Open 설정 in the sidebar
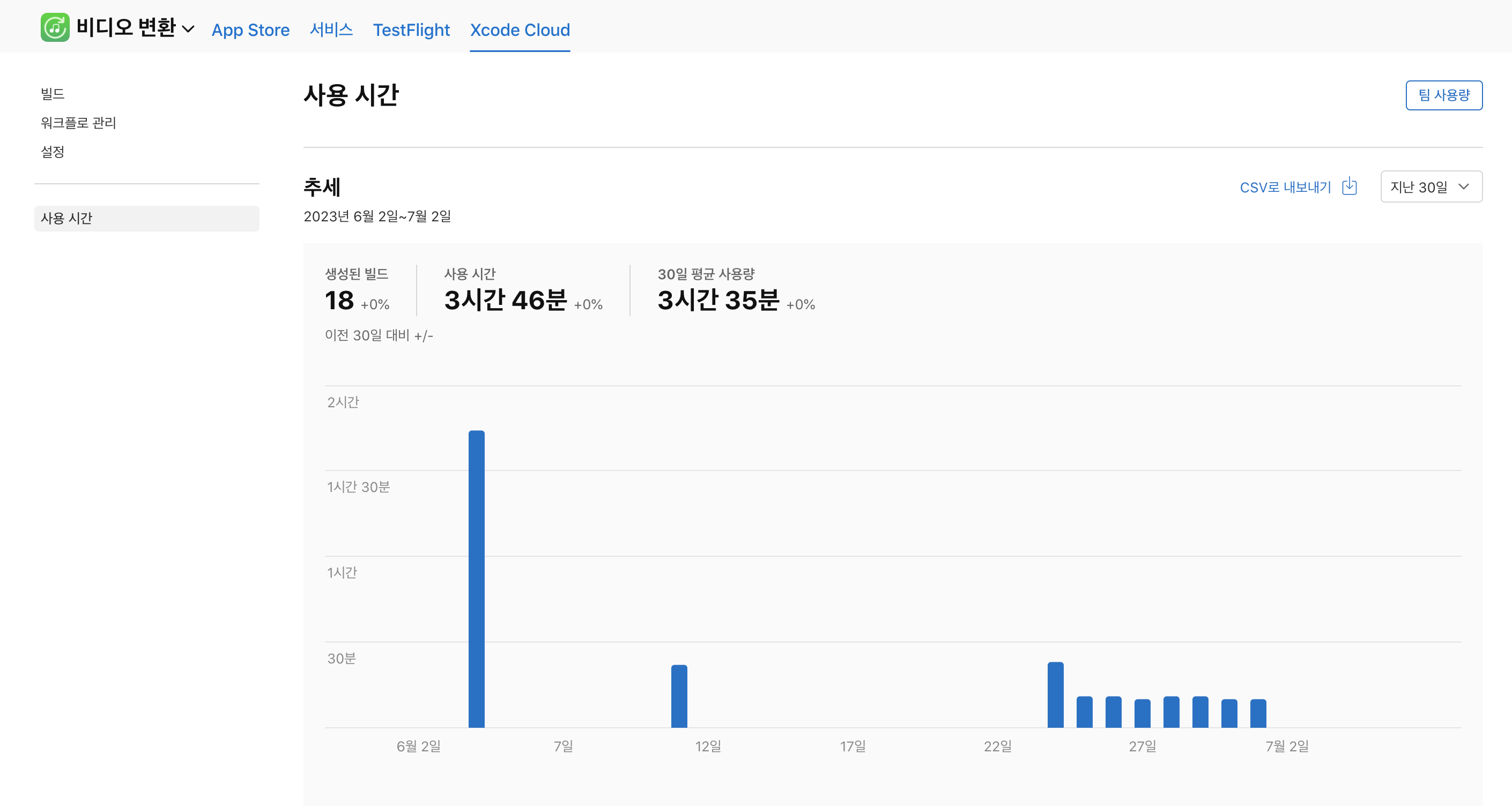Screen dimensions: 1512x806 click(52, 152)
